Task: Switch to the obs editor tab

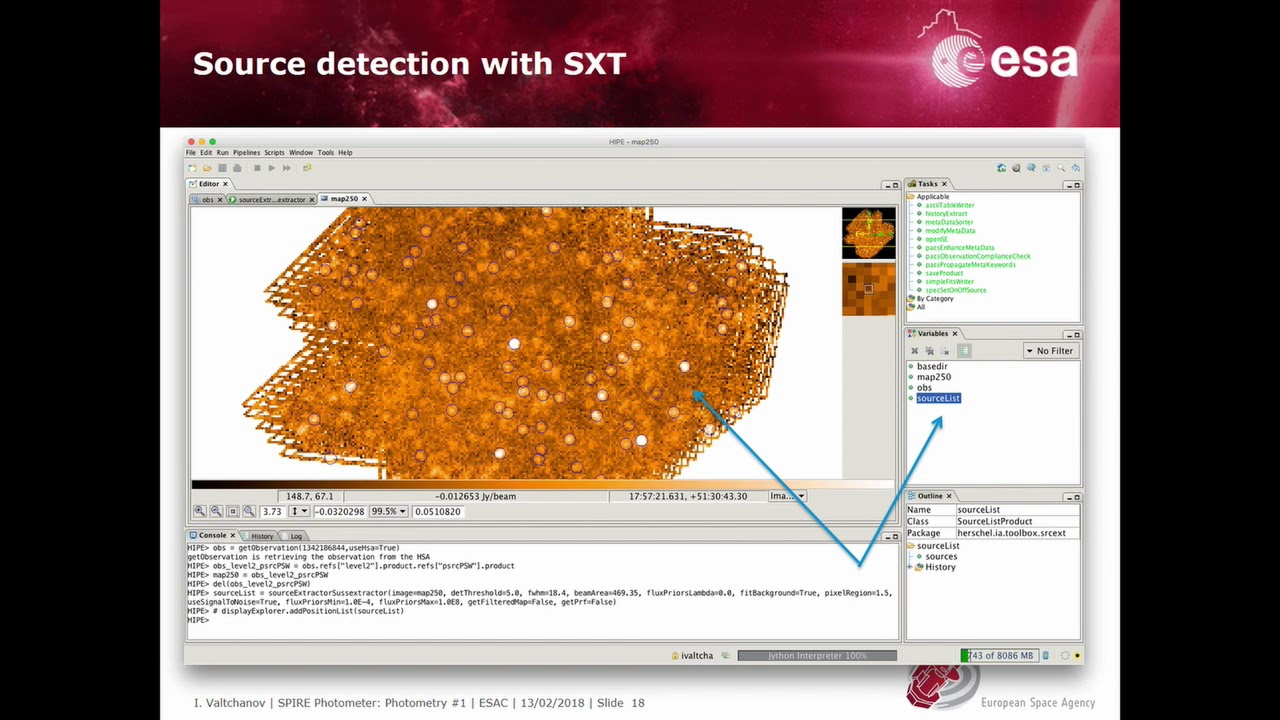Action: (x=207, y=199)
